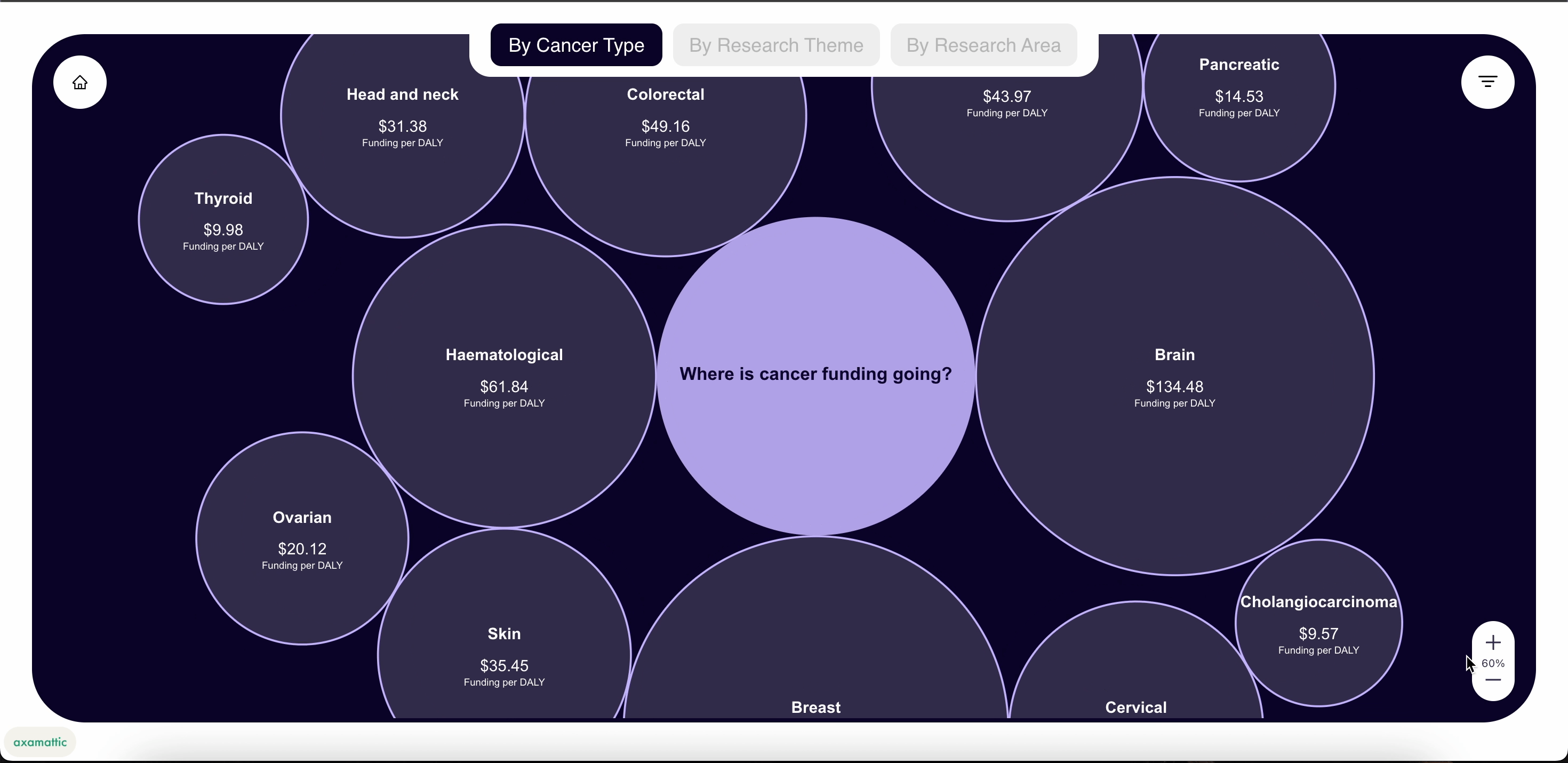Switch to By Research Area tab

click(983, 45)
